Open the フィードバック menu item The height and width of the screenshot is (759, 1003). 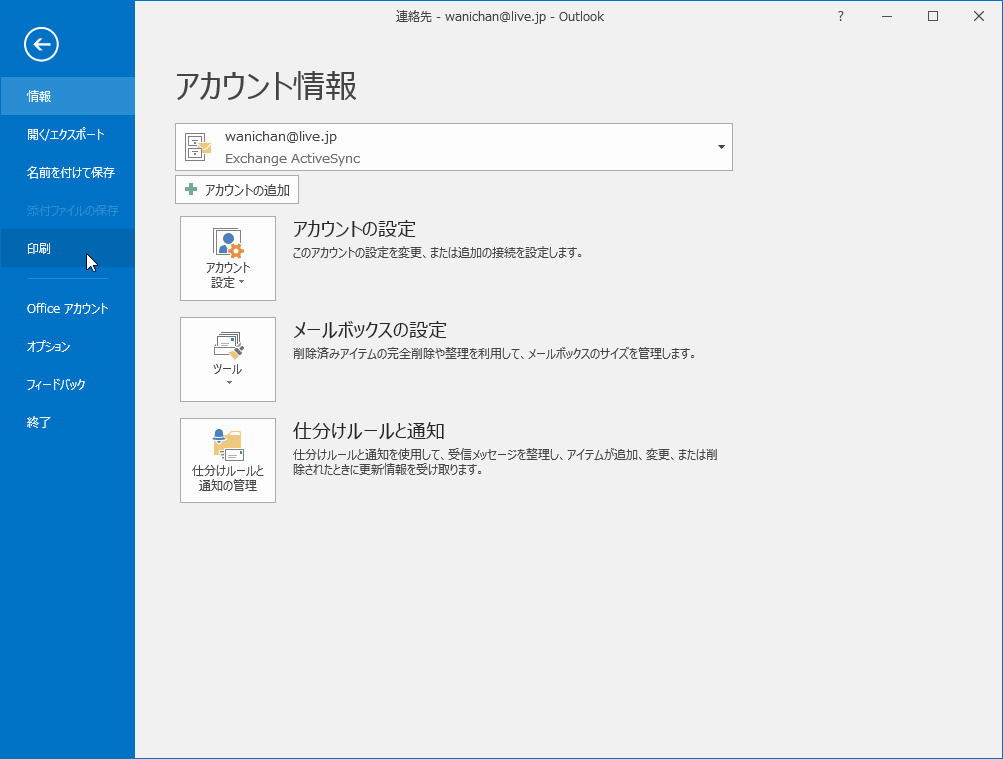click(x=67, y=384)
